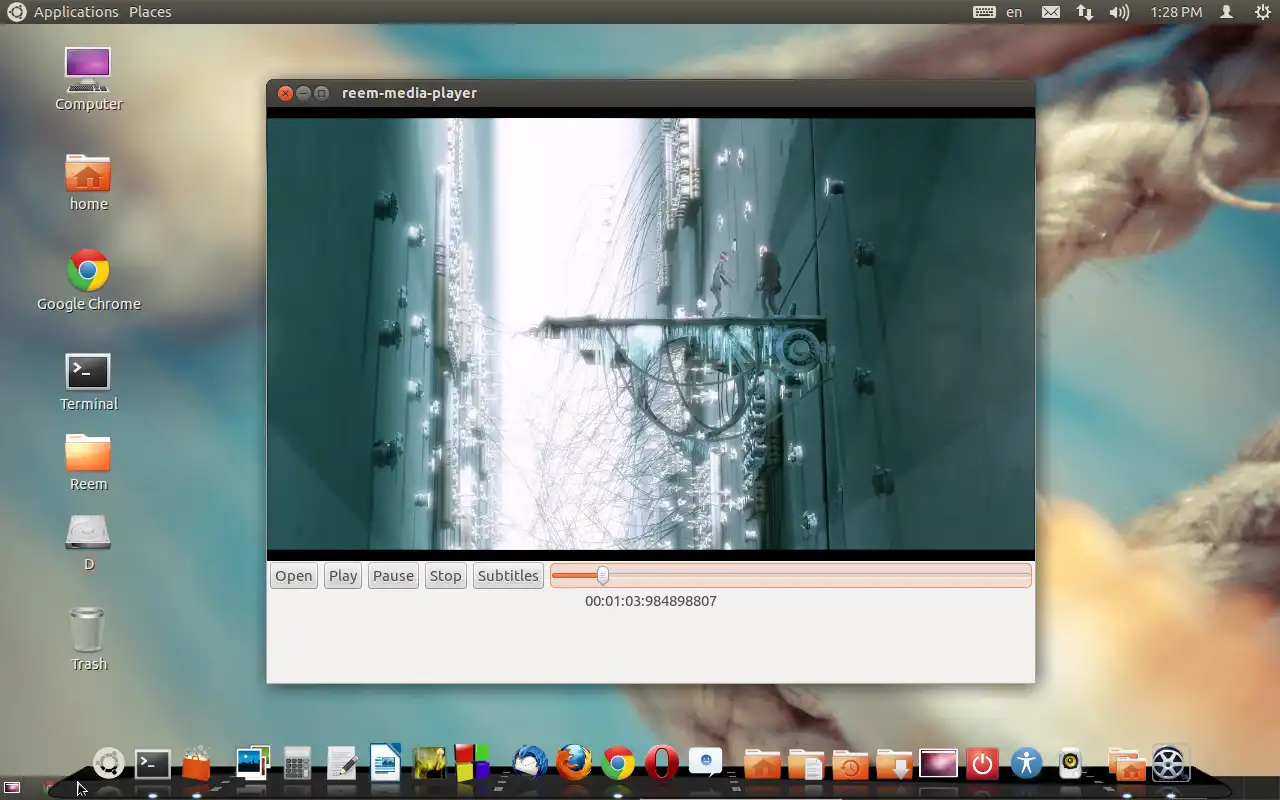Click the seek slider handle
Image resolution: width=1280 pixels, height=800 pixels.
point(602,575)
